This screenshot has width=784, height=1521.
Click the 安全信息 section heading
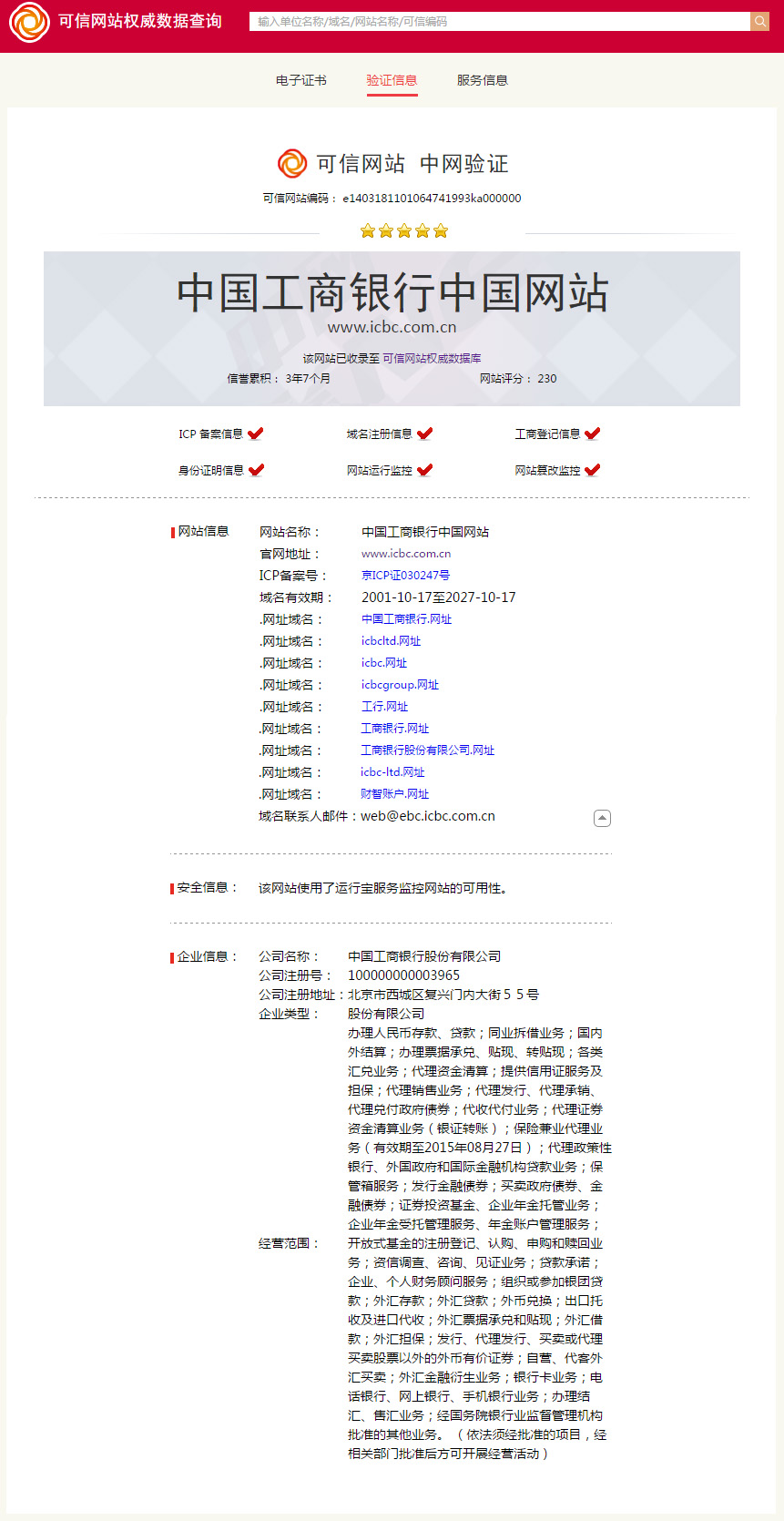click(x=208, y=888)
